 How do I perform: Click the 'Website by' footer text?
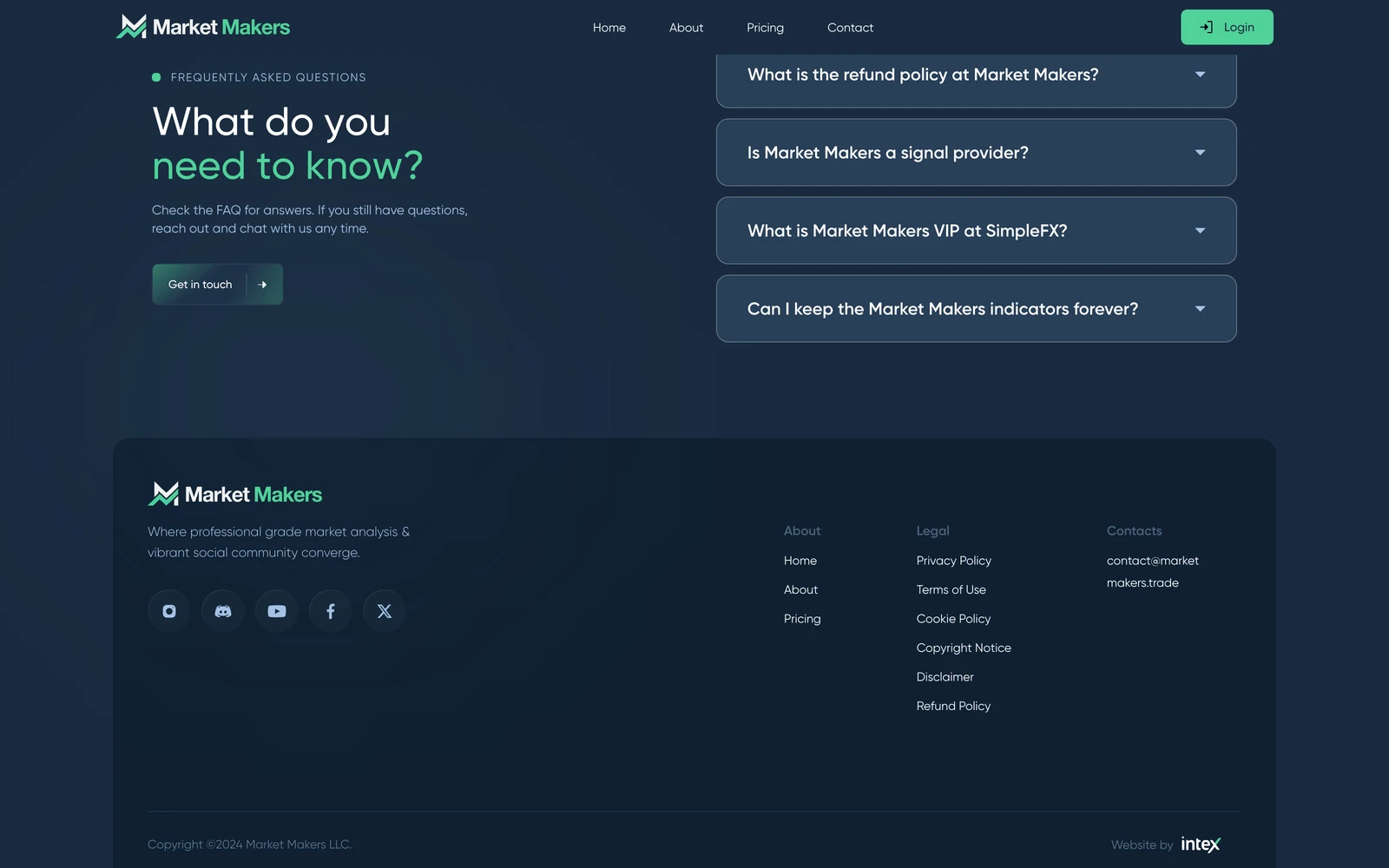click(x=1142, y=845)
